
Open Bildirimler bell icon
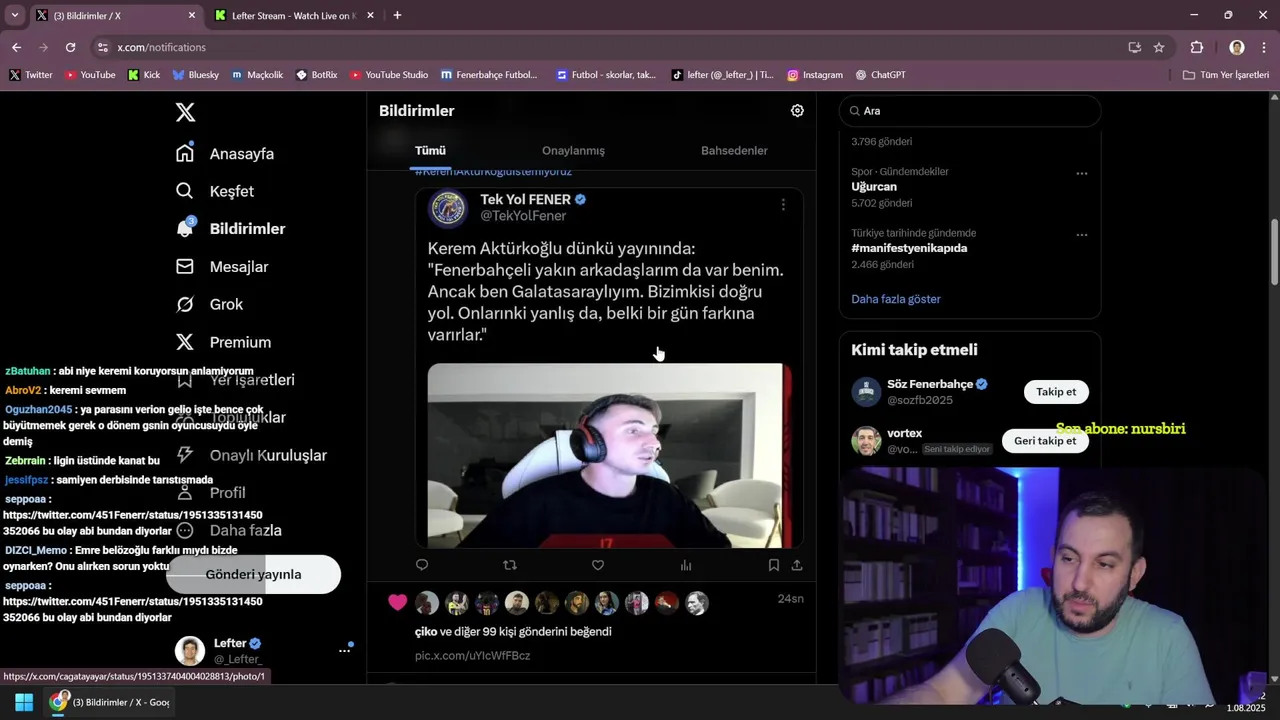[185, 228]
